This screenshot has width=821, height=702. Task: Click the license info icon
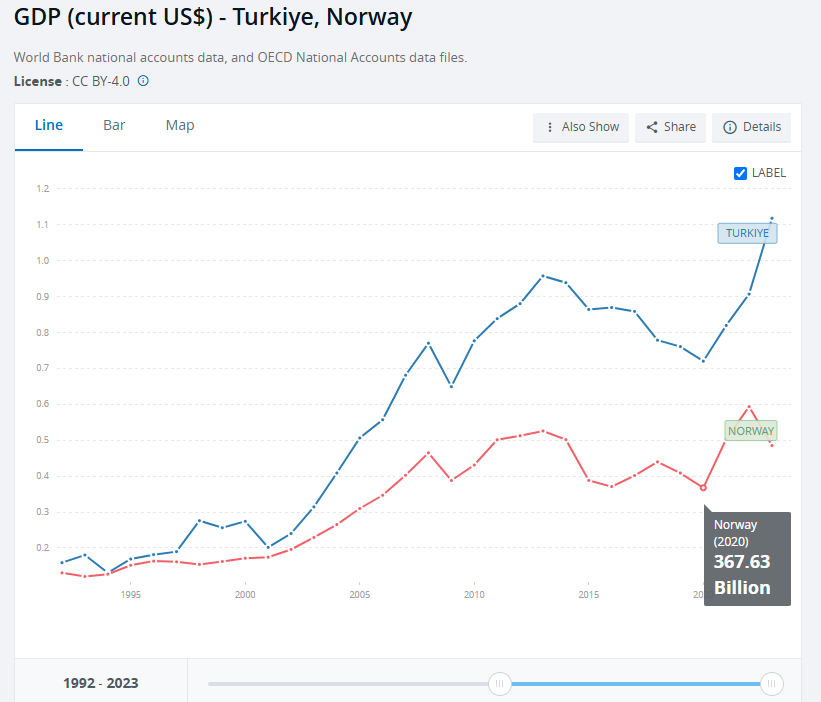[x=143, y=81]
